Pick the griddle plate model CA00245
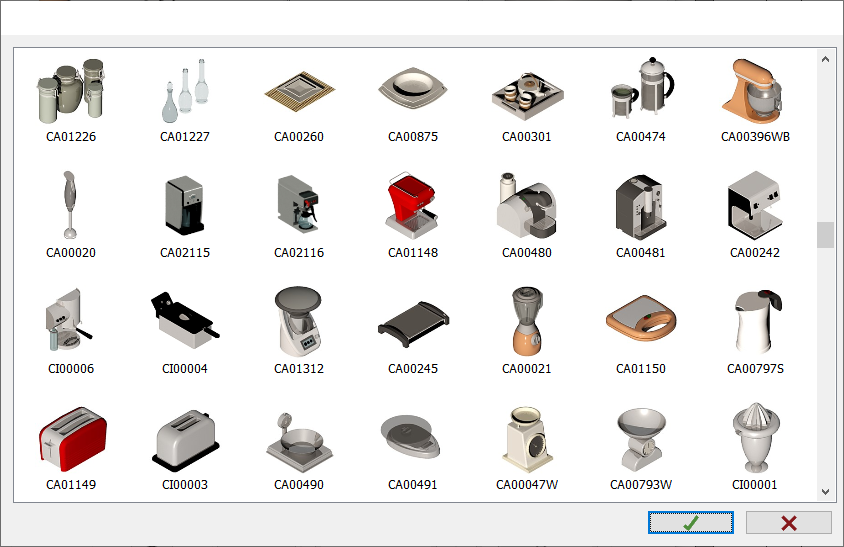The width and height of the screenshot is (844, 547). pyautogui.click(x=413, y=324)
